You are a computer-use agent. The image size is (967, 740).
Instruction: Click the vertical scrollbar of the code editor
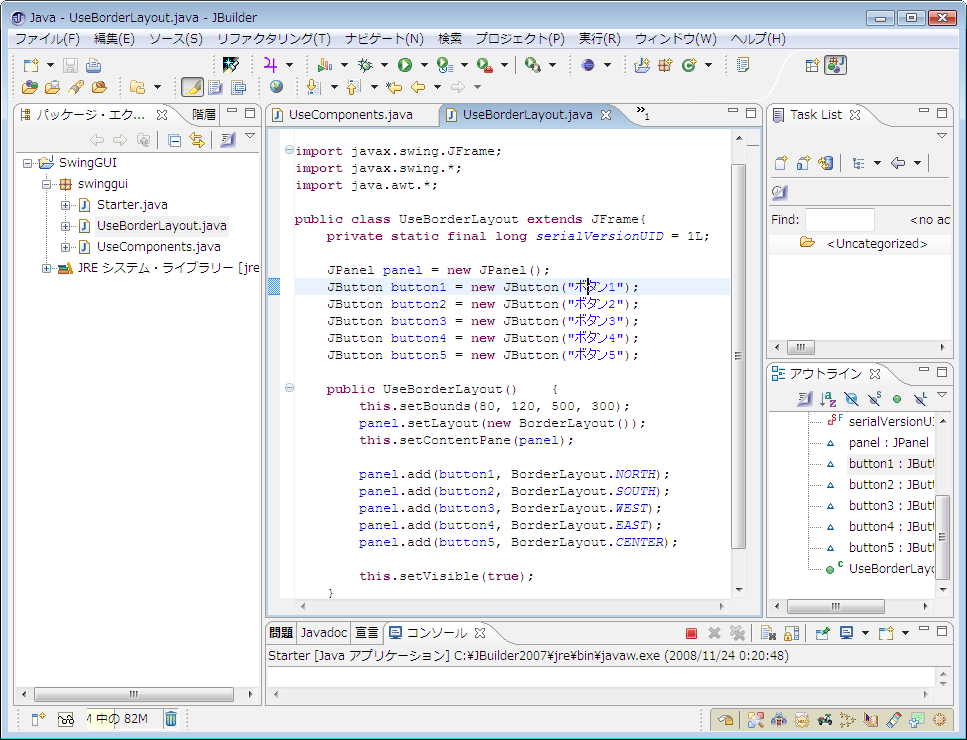pos(739,356)
